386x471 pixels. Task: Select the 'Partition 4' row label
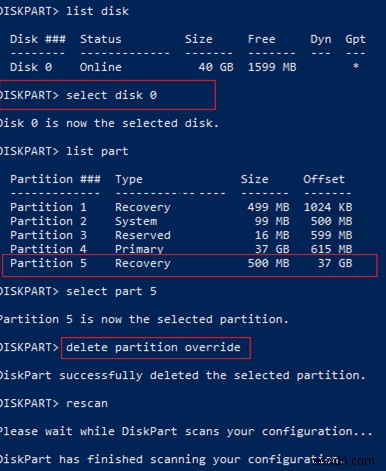click(48, 249)
